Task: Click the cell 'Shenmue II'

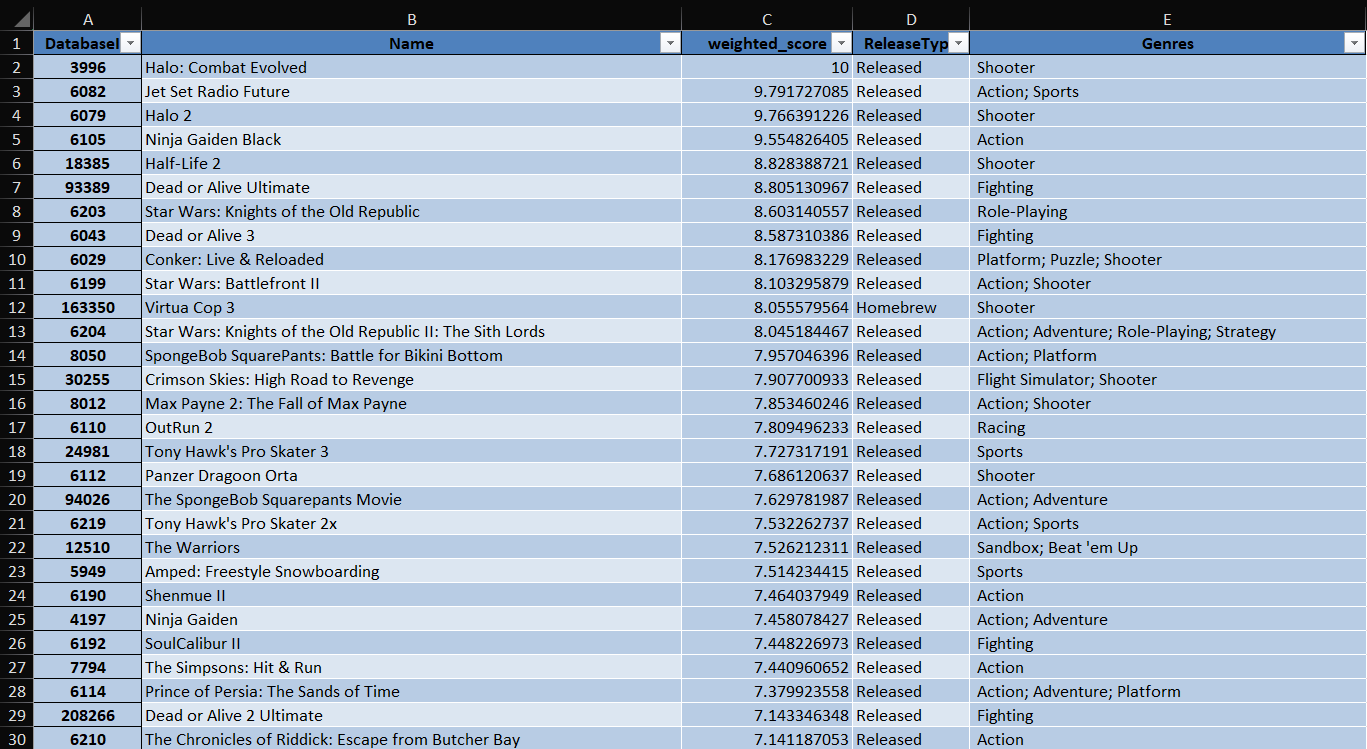Action: pos(412,595)
